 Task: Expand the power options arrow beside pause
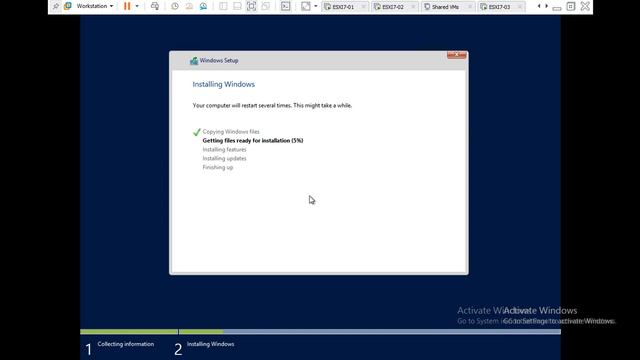(137, 6)
